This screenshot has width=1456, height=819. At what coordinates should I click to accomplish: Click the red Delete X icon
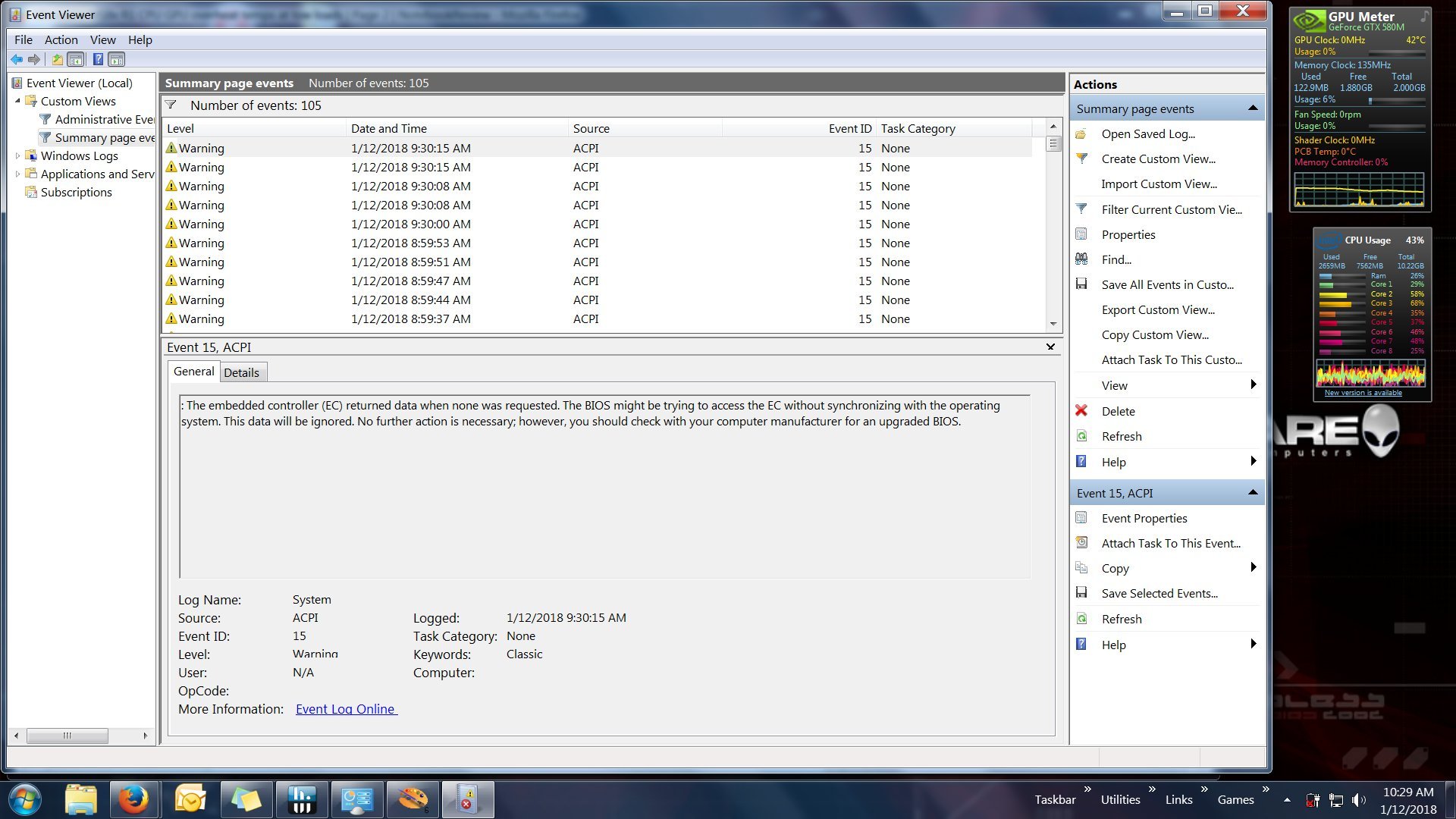pyautogui.click(x=1081, y=411)
